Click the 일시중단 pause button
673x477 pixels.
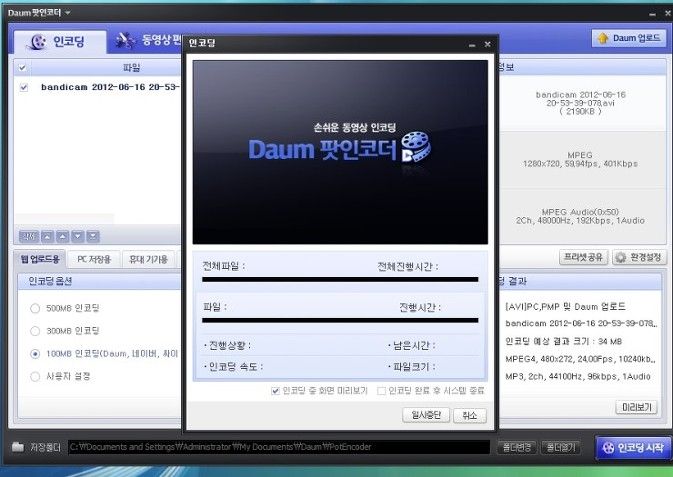click(x=426, y=415)
